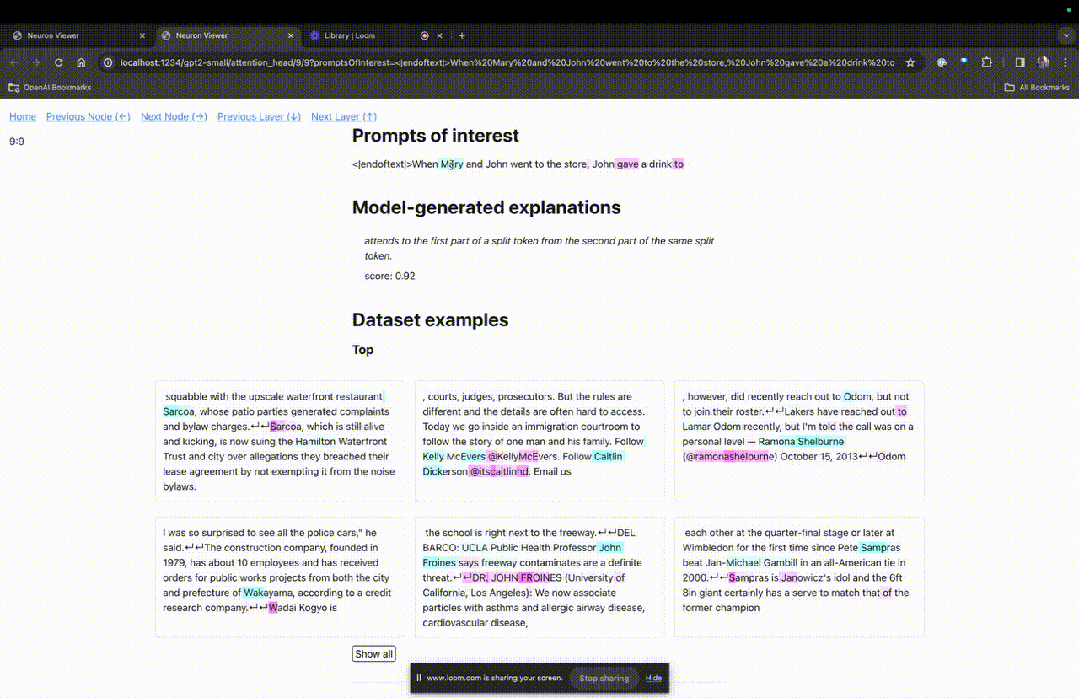The image size is (1079, 698).
Task: Follow the Next Node (→) link
Action: 174,116
